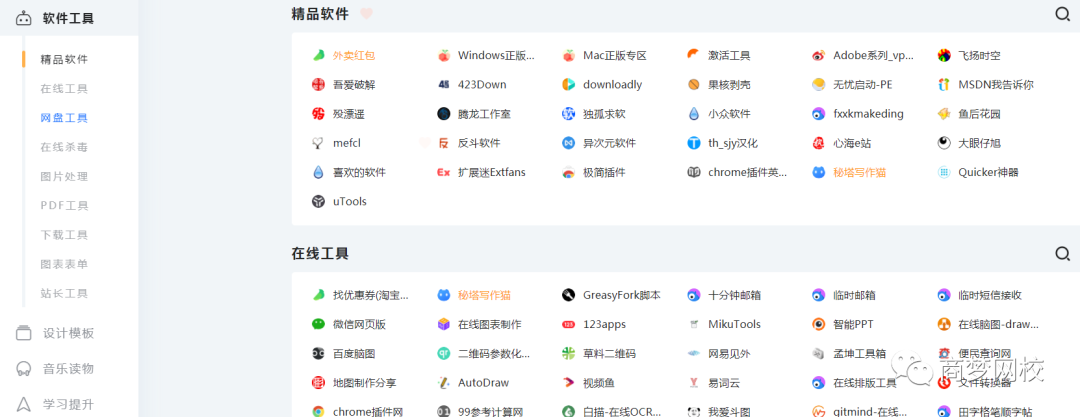Open the 音乐读物 sidebar category
Image resolution: width=1080 pixels, height=417 pixels.
click(x=69, y=368)
